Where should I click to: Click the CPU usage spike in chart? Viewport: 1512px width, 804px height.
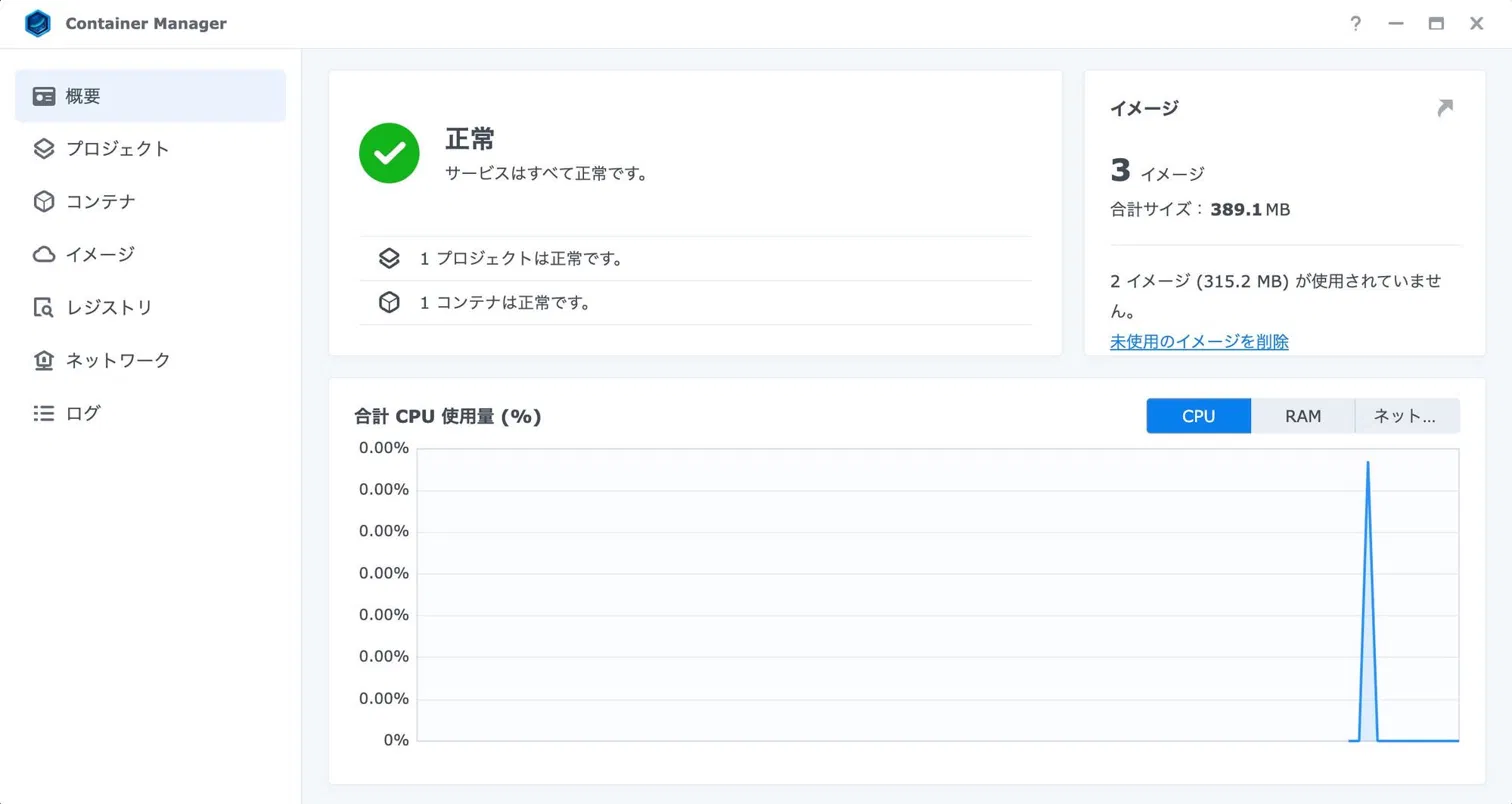[x=1367, y=600]
